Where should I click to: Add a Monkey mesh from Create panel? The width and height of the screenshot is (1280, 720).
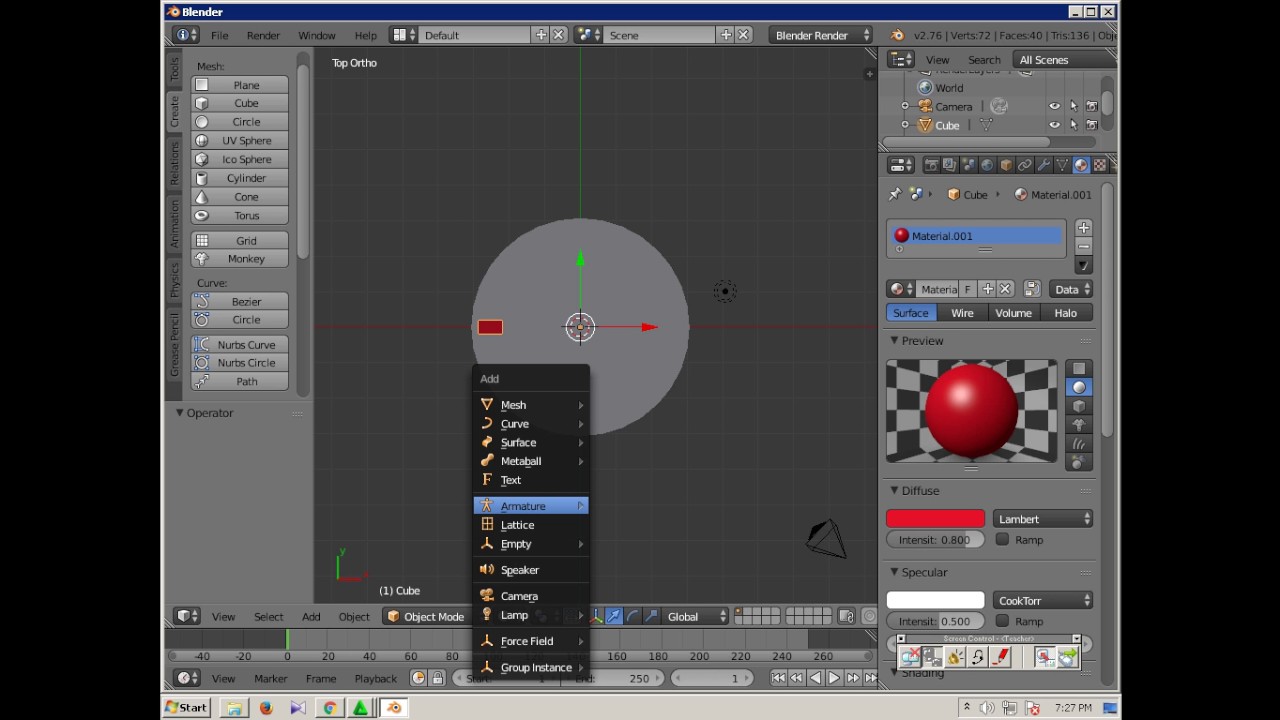tap(240, 259)
